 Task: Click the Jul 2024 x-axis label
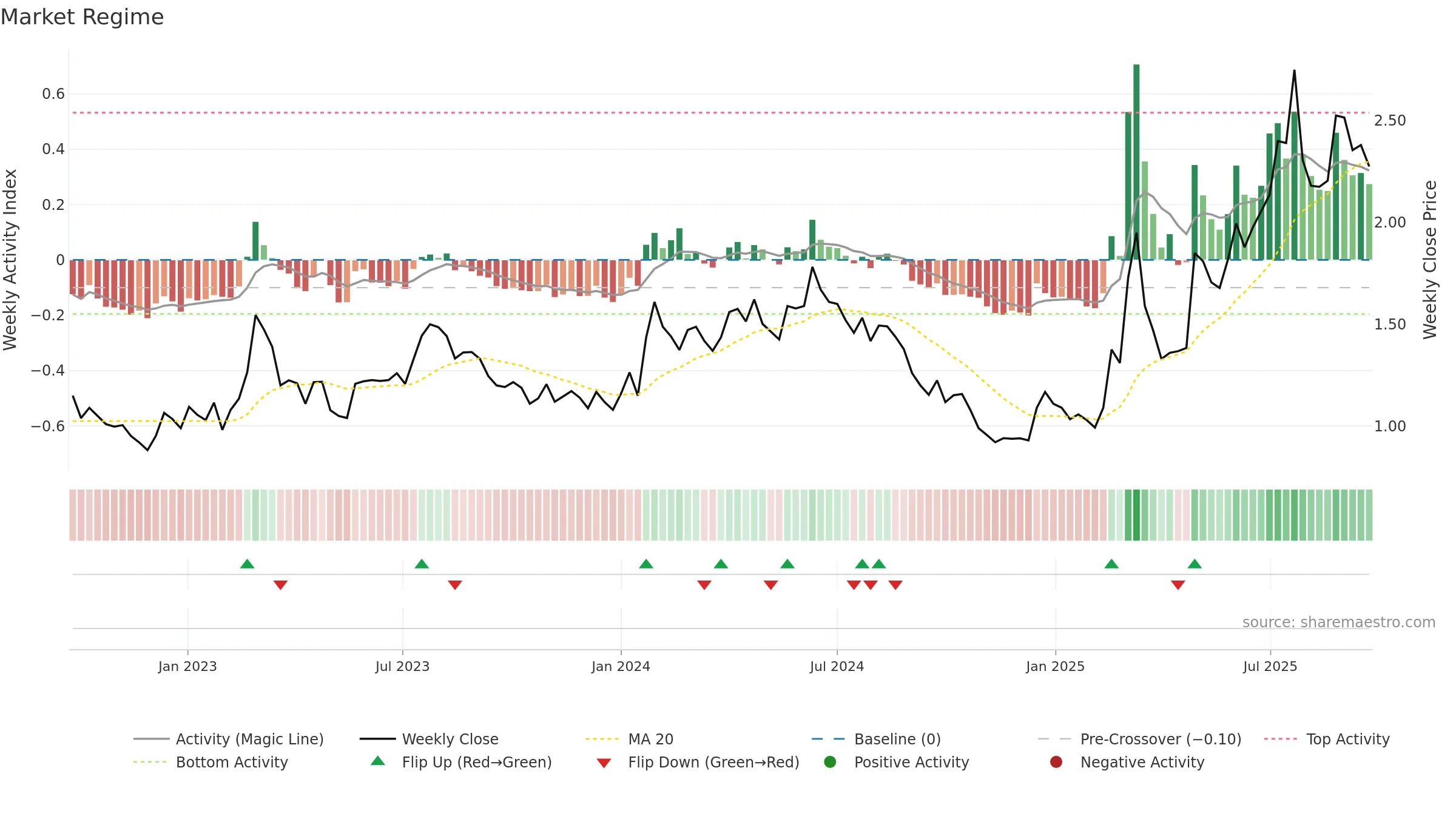tap(837, 666)
